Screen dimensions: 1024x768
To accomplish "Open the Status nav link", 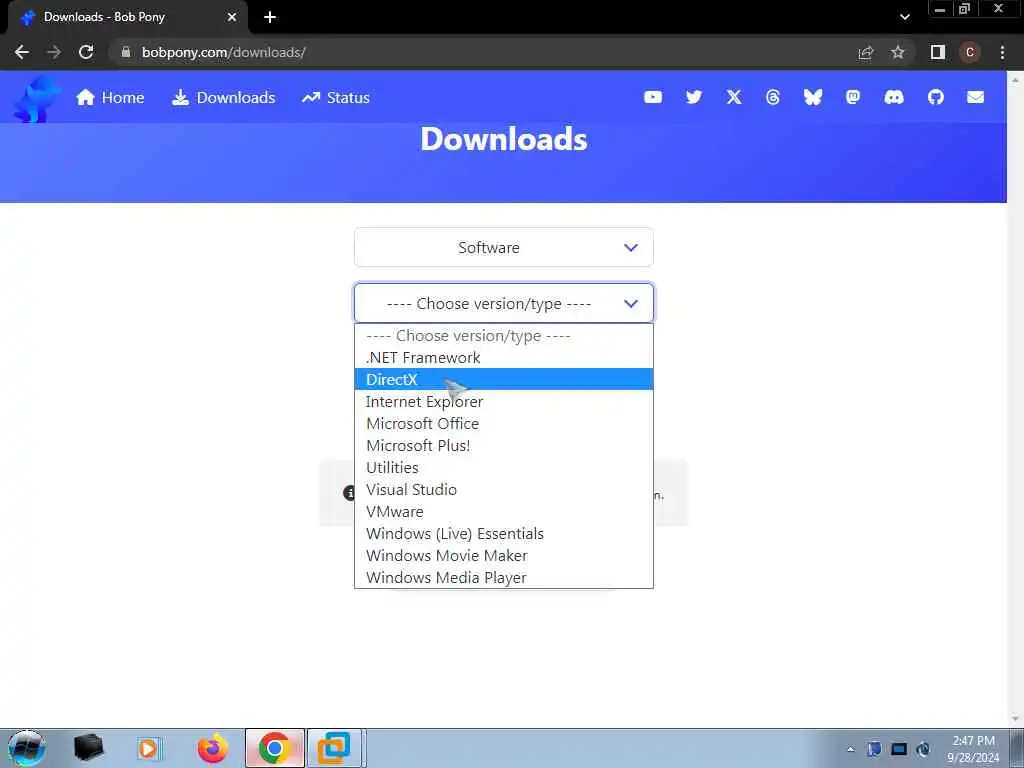I will coord(336,97).
